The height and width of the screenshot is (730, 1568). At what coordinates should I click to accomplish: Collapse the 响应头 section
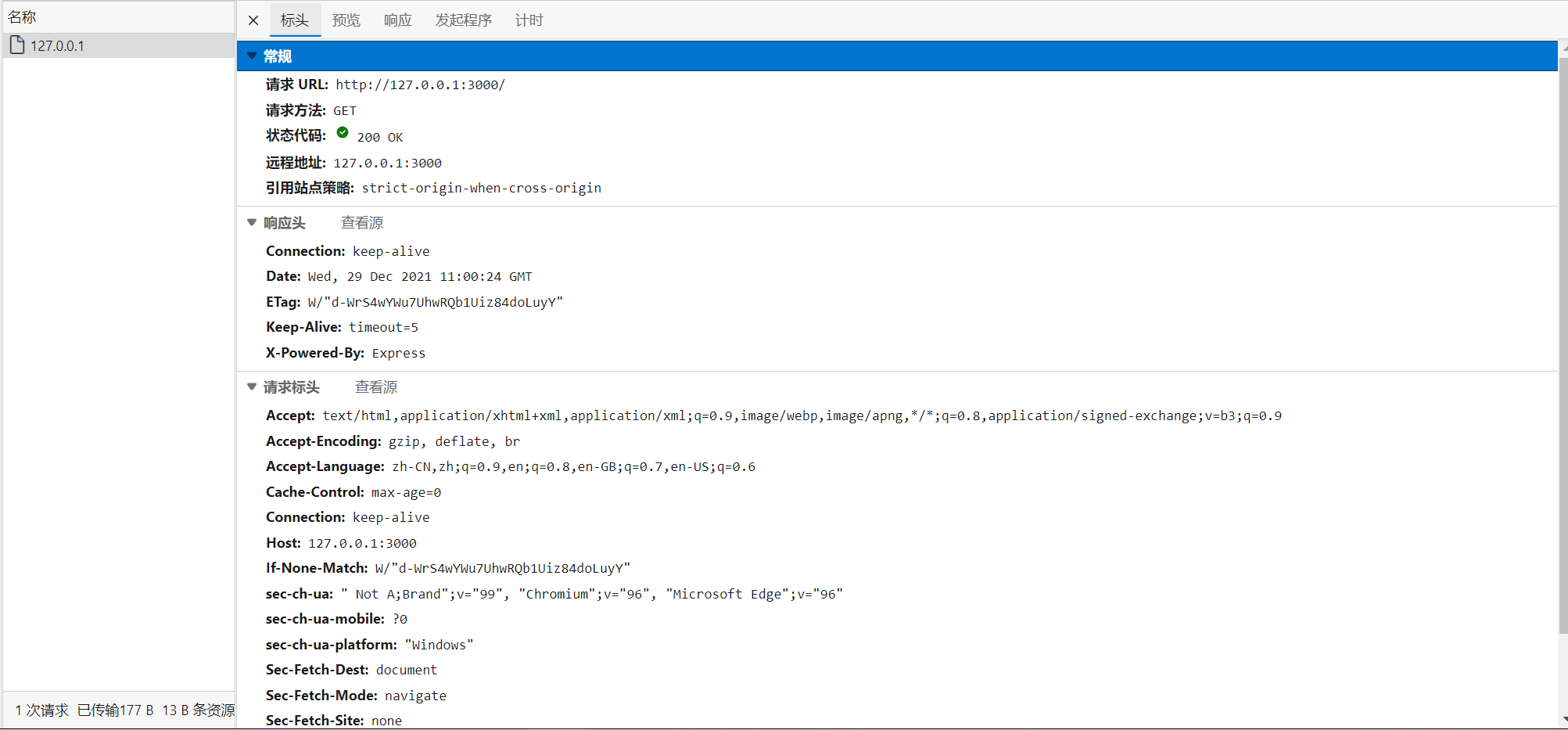pos(251,222)
